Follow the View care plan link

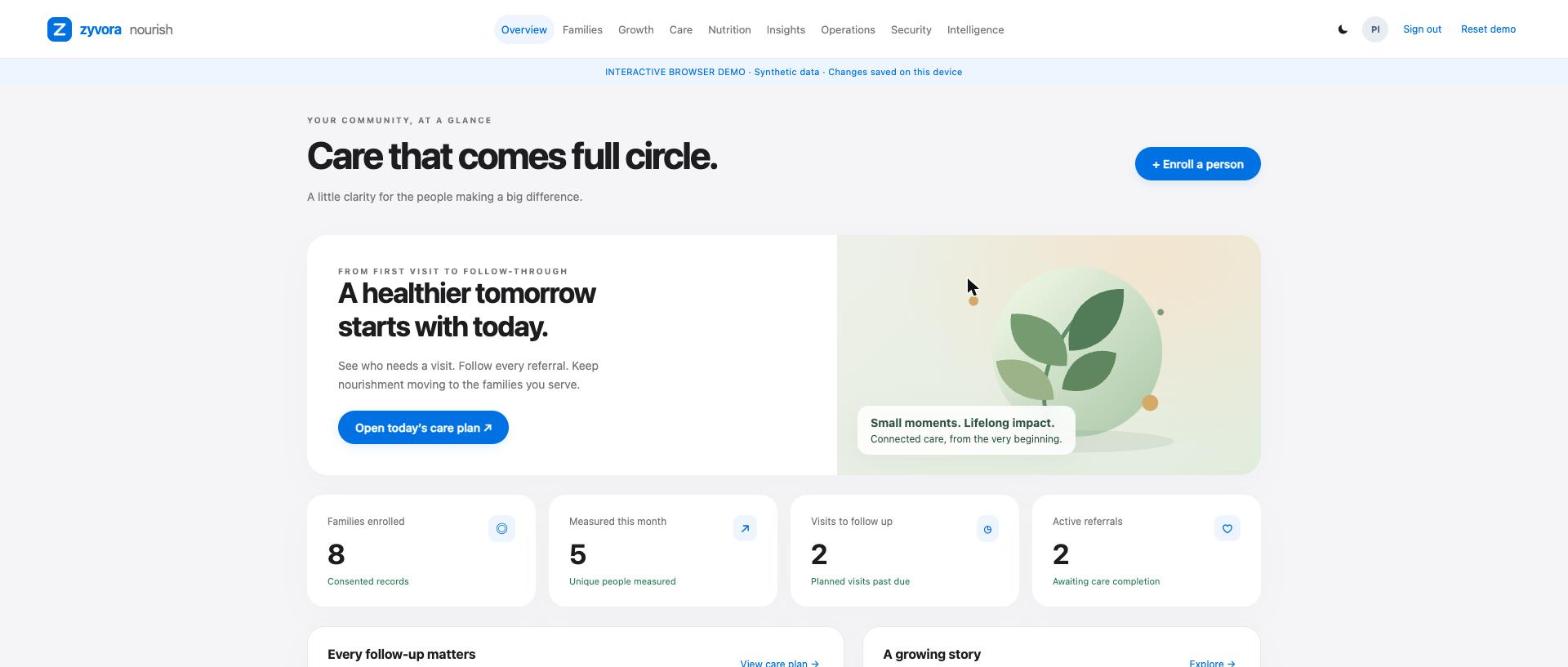[779, 662]
